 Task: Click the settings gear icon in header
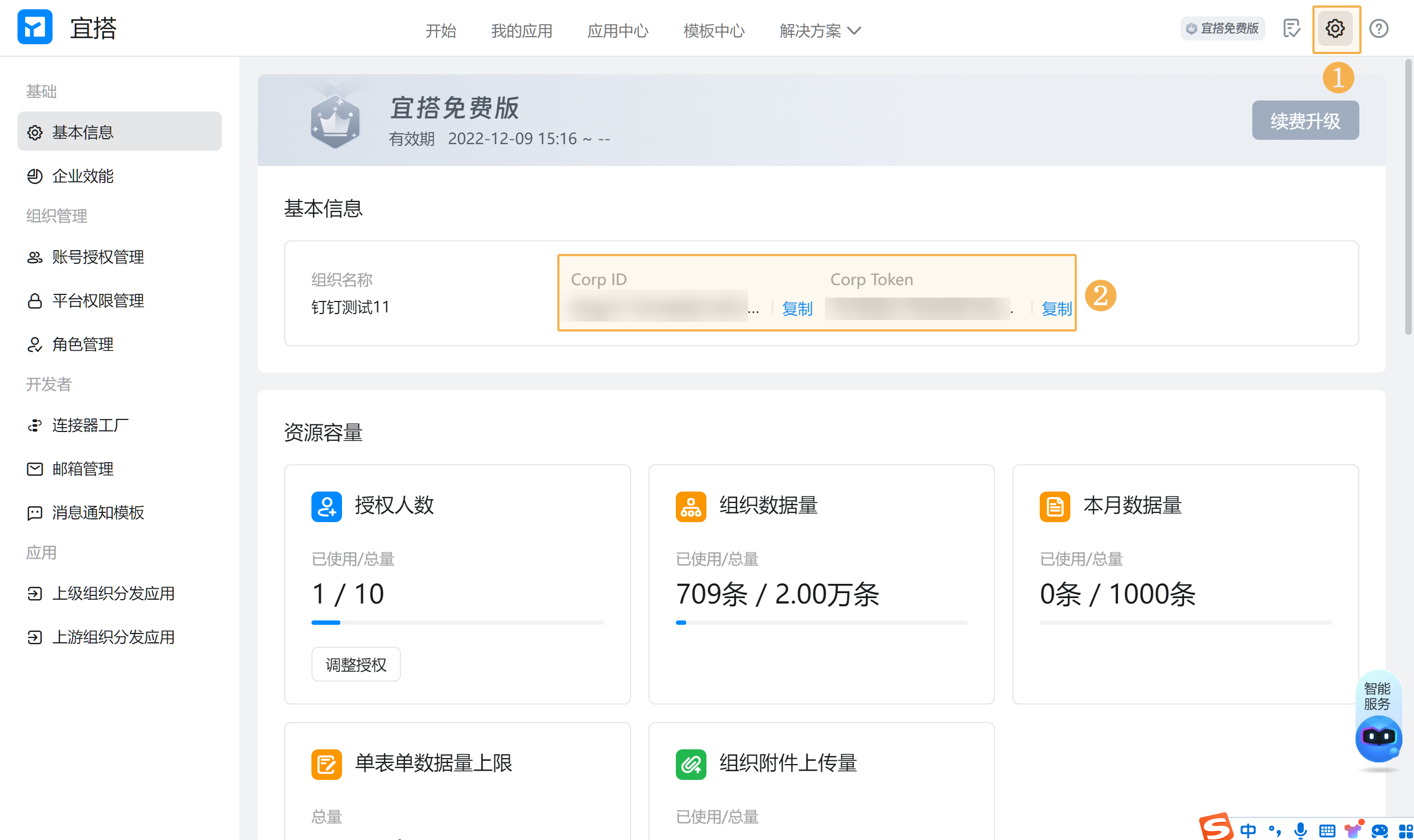[x=1334, y=28]
